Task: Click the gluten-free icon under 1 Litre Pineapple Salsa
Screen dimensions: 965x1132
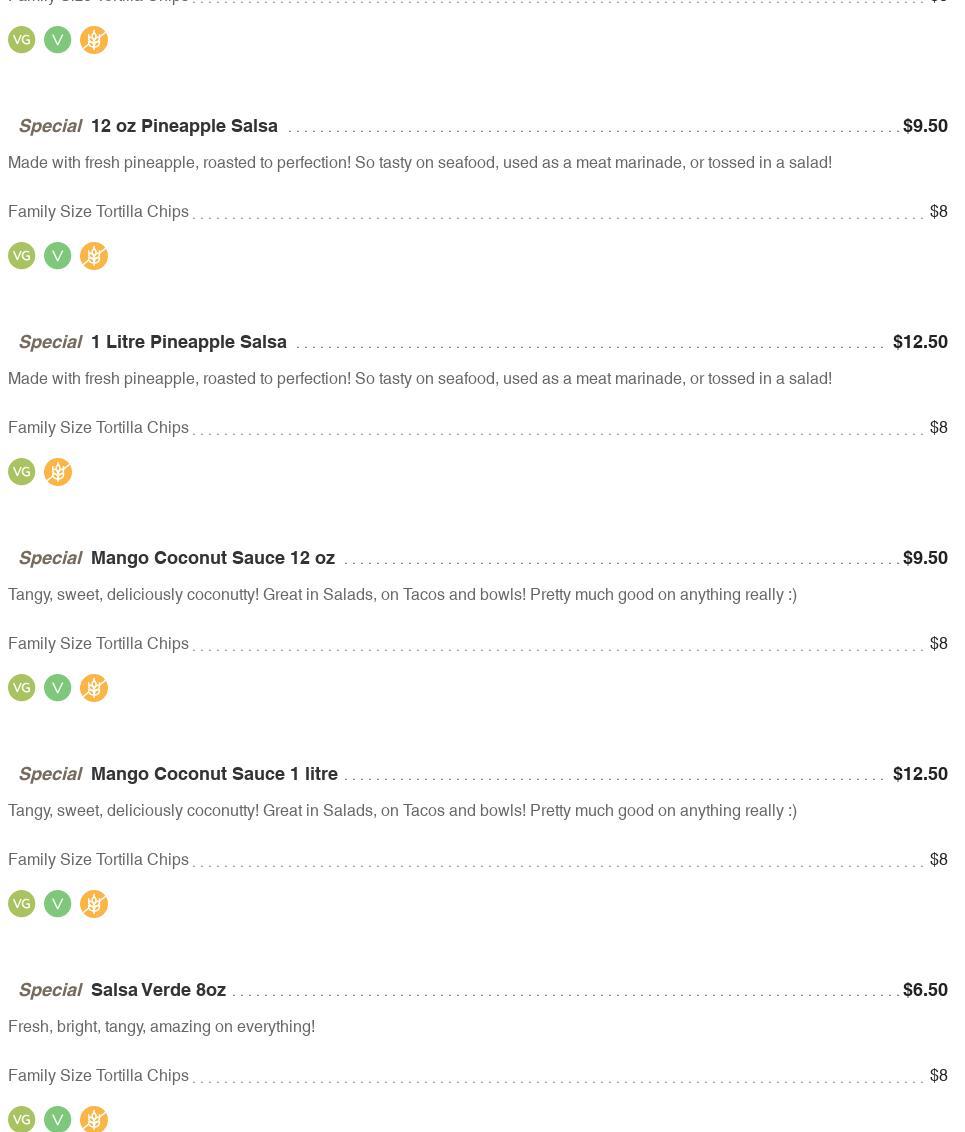Action: 58,472
